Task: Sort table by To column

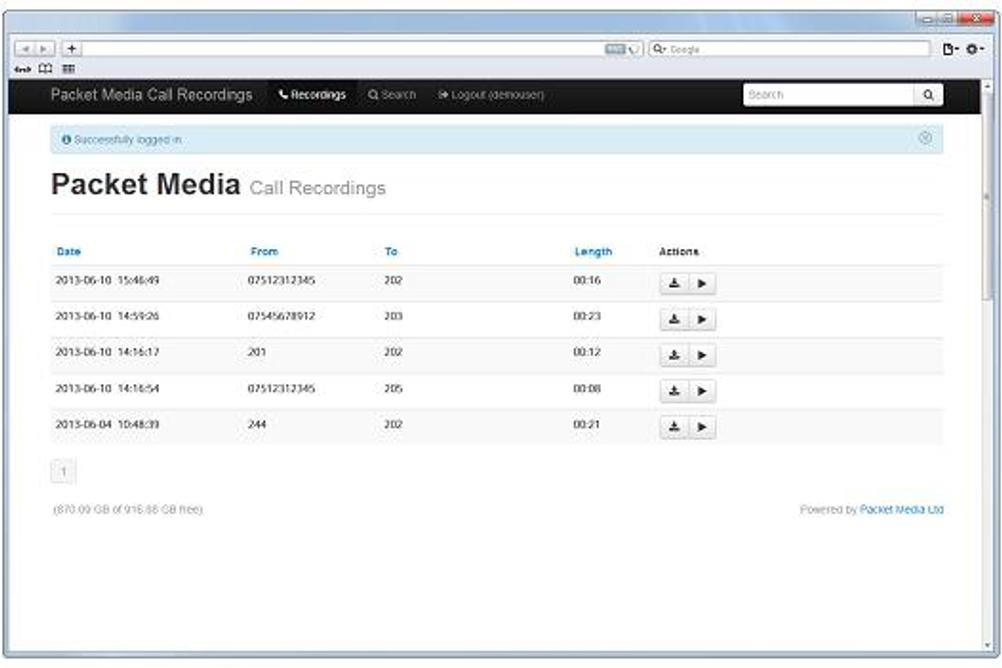Action: pyautogui.click(x=391, y=251)
